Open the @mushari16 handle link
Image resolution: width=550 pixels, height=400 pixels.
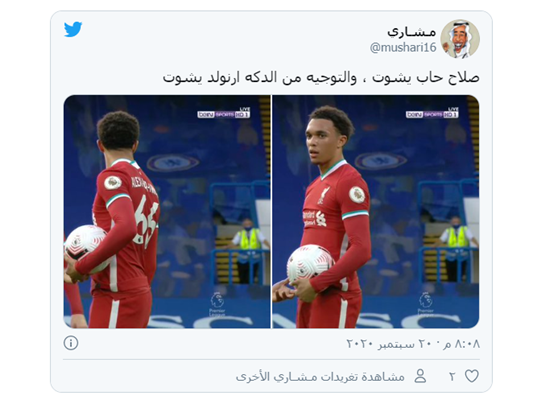(403, 47)
